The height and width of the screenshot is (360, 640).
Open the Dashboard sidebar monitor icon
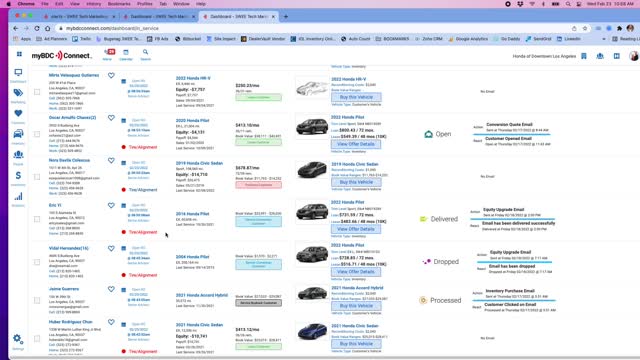[18, 73]
